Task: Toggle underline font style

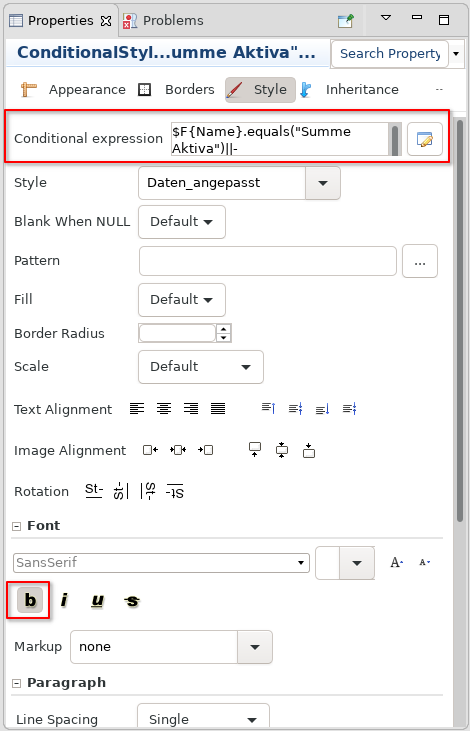Action: (97, 600)
